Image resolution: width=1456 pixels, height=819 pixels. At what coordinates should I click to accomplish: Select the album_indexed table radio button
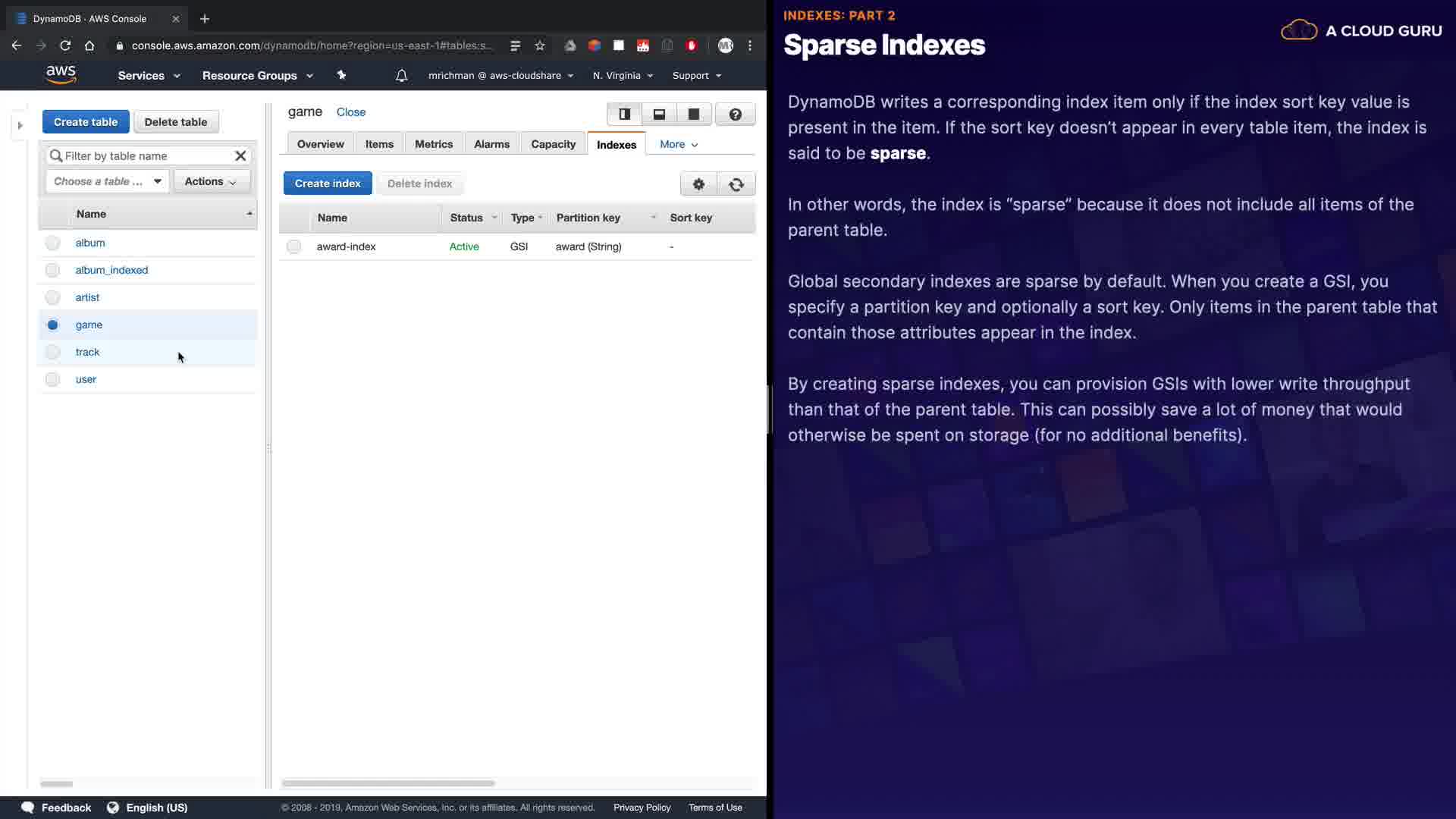(52, 270)
